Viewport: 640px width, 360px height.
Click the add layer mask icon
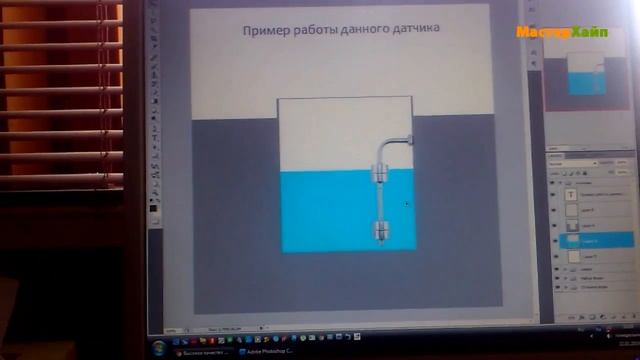592,317
